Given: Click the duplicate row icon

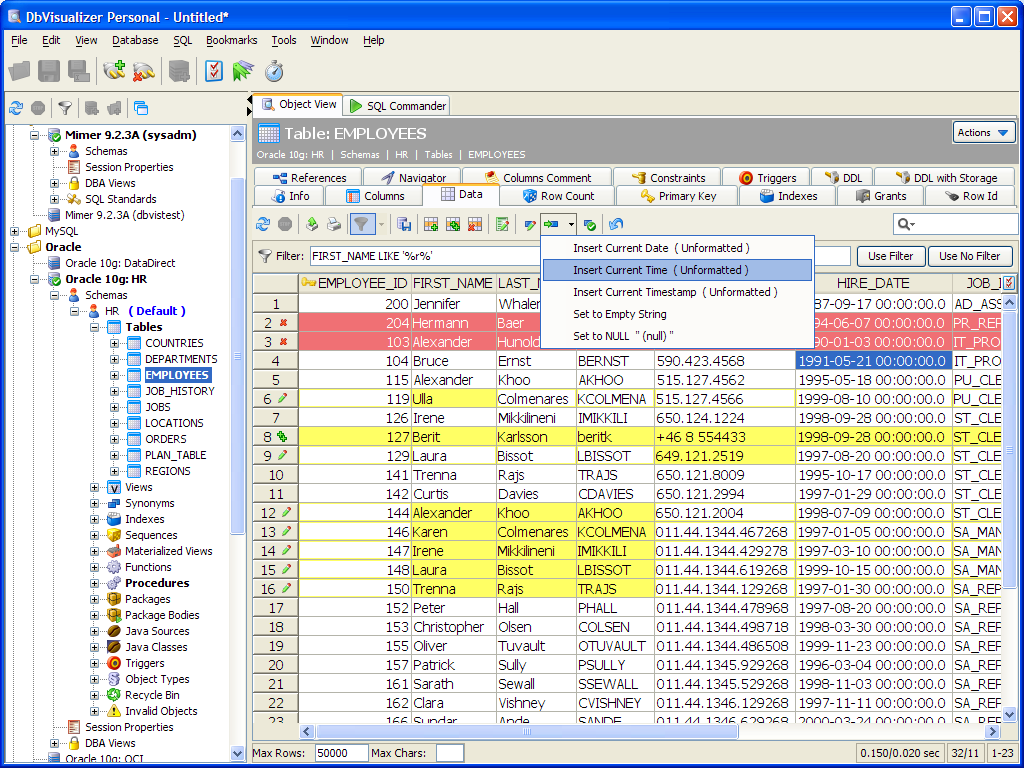Looking at the screenshot, I should tap(453, 225).
